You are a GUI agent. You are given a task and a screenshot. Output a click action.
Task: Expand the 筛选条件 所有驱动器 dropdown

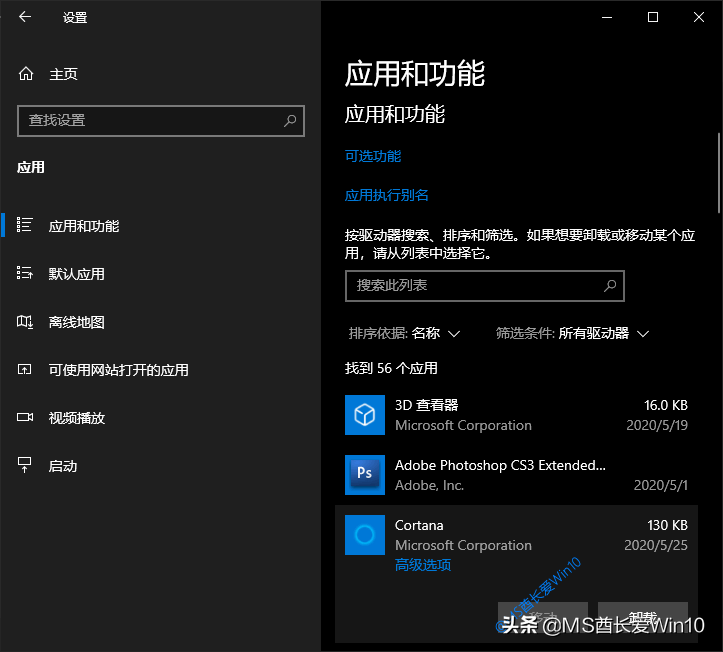click(x=572, y=333)
